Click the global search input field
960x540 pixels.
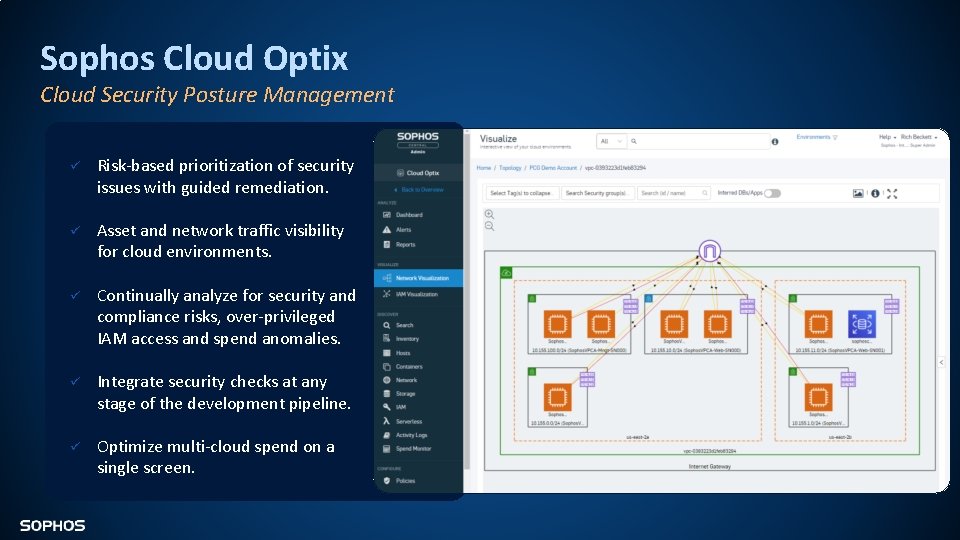698,141
